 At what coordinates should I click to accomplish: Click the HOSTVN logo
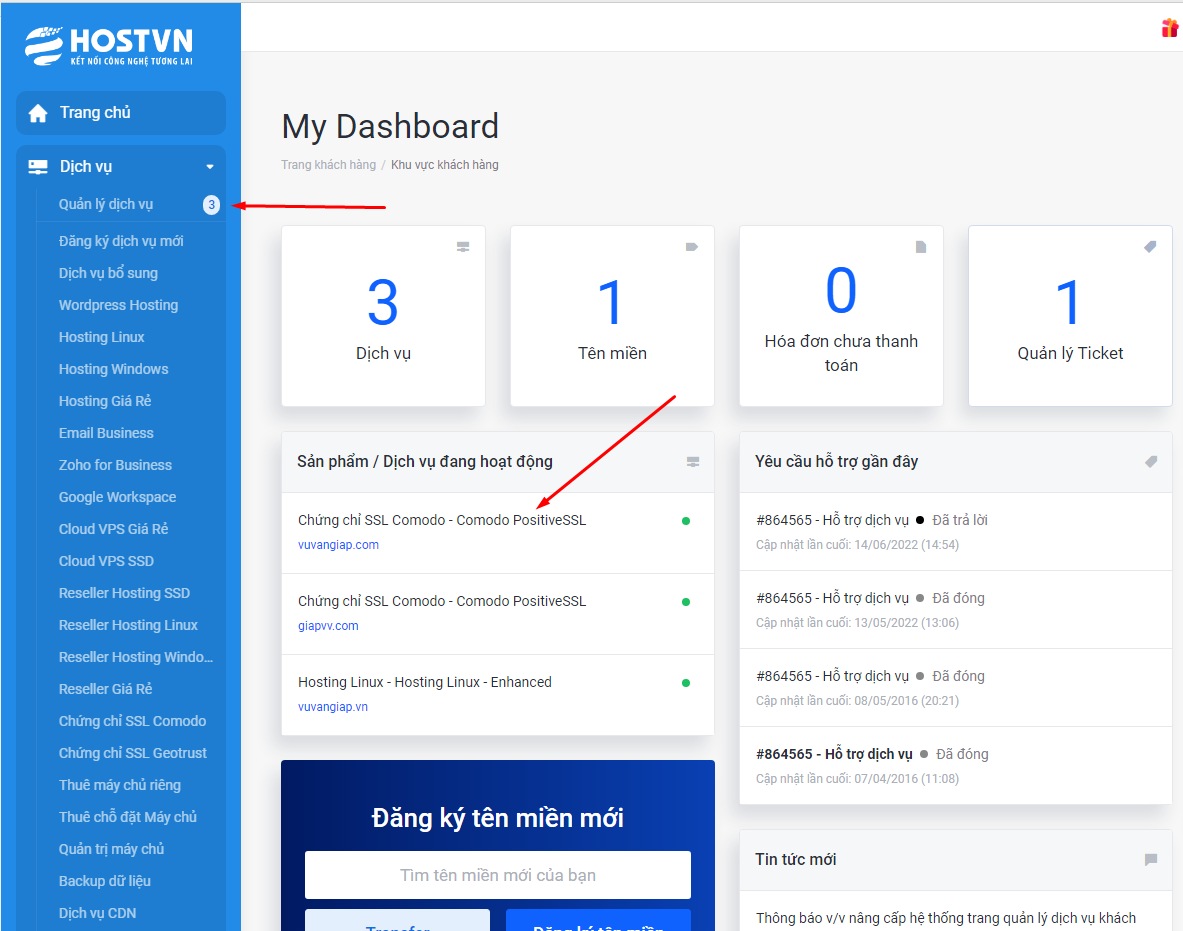tap(109, 45)
